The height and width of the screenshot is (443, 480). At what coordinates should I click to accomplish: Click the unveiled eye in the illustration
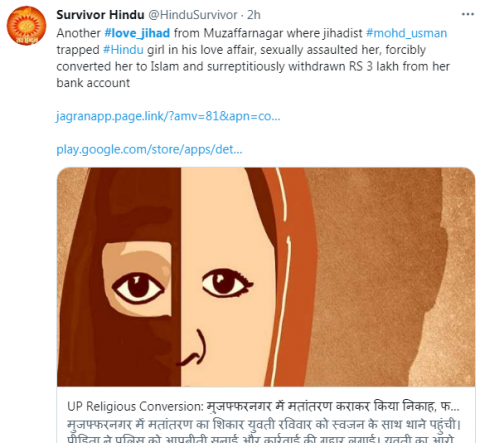tap(227, 283)
